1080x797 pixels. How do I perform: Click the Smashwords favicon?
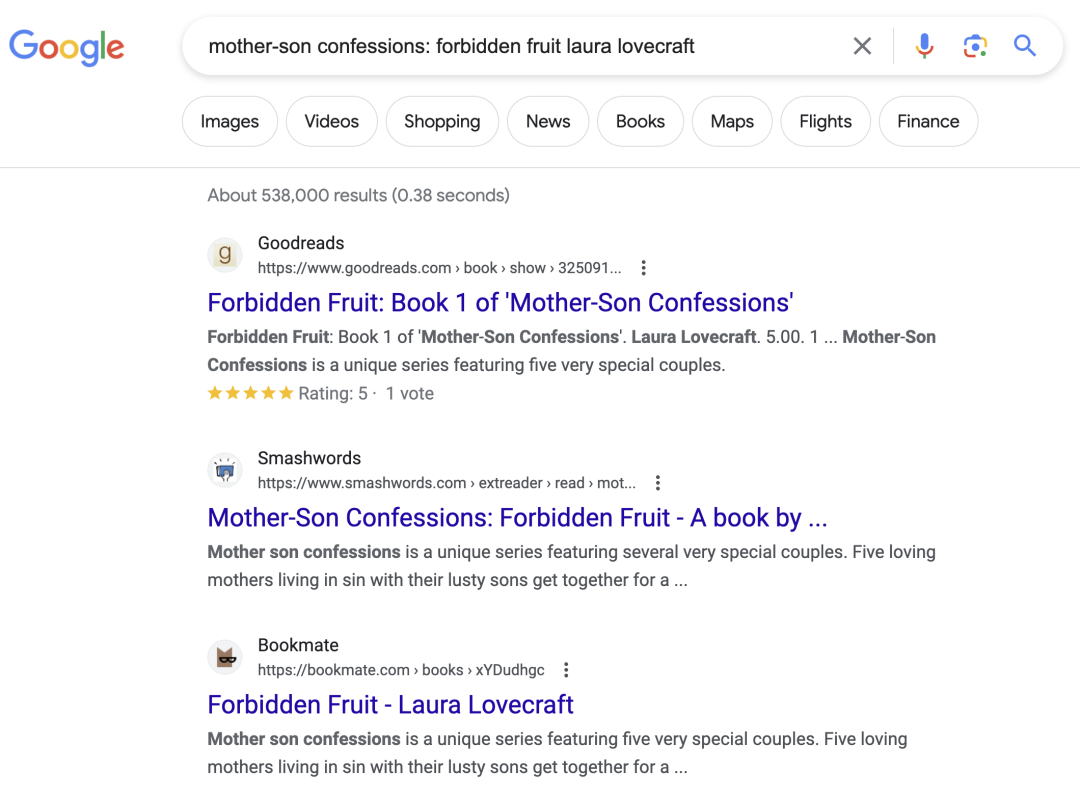(x=225, y=470)
